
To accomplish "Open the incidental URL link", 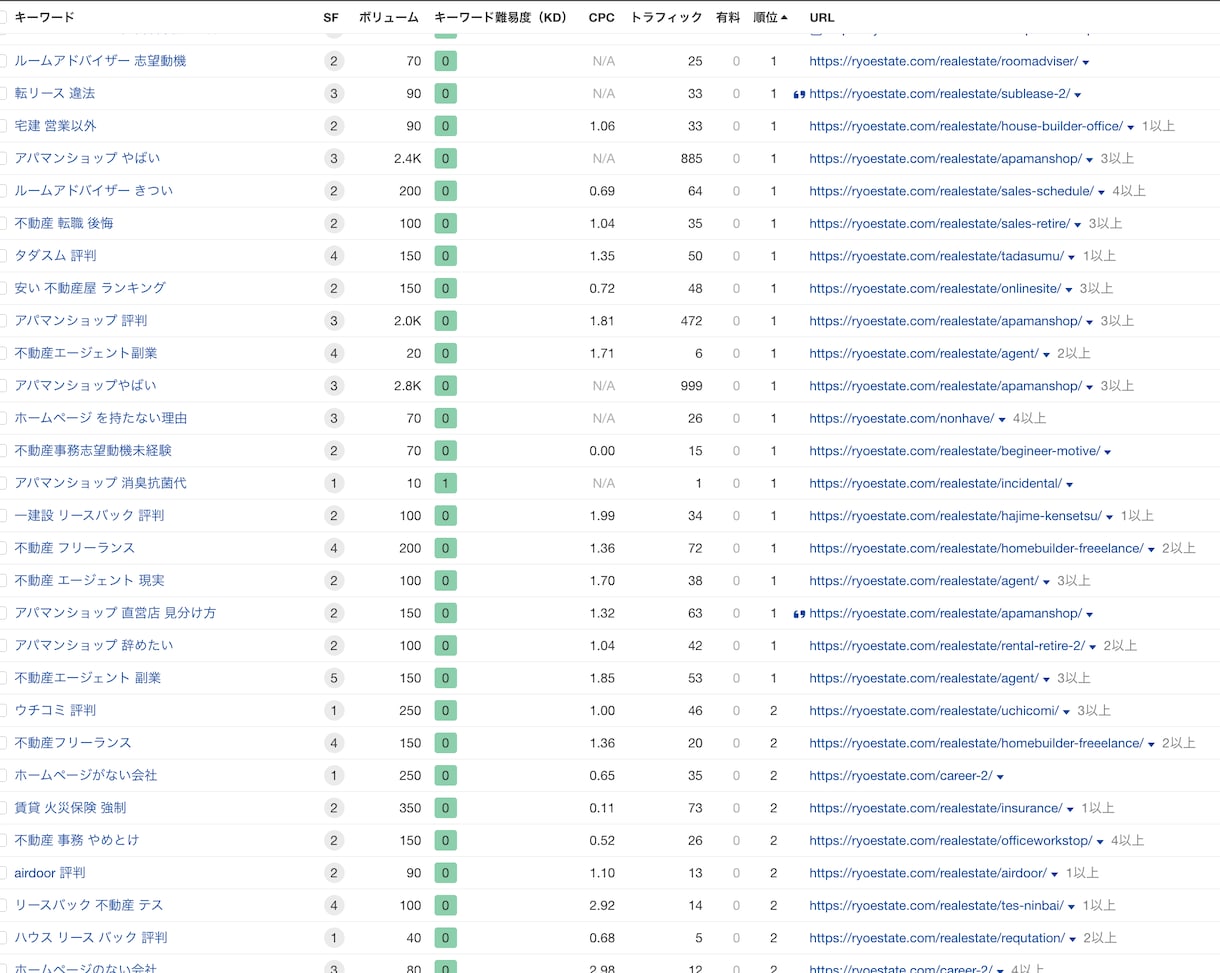I will (x=935, y=484).
